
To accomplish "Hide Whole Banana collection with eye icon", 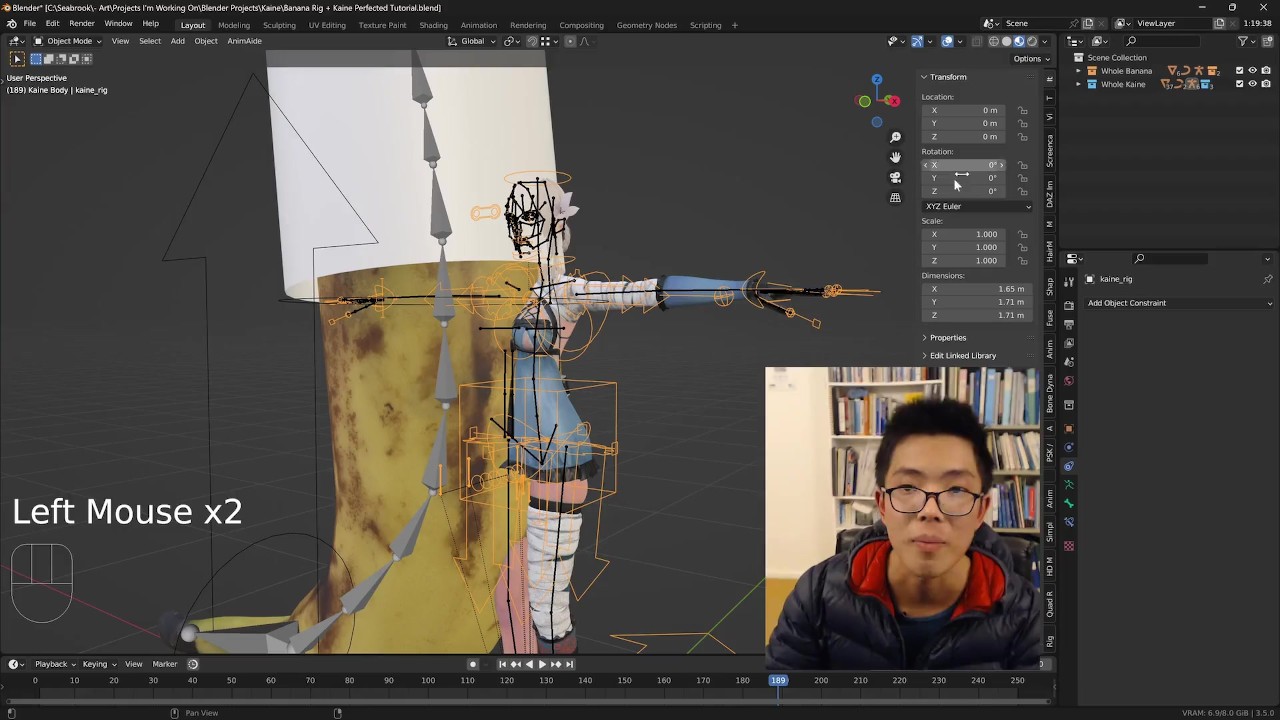I will (x=1252, y=71).
